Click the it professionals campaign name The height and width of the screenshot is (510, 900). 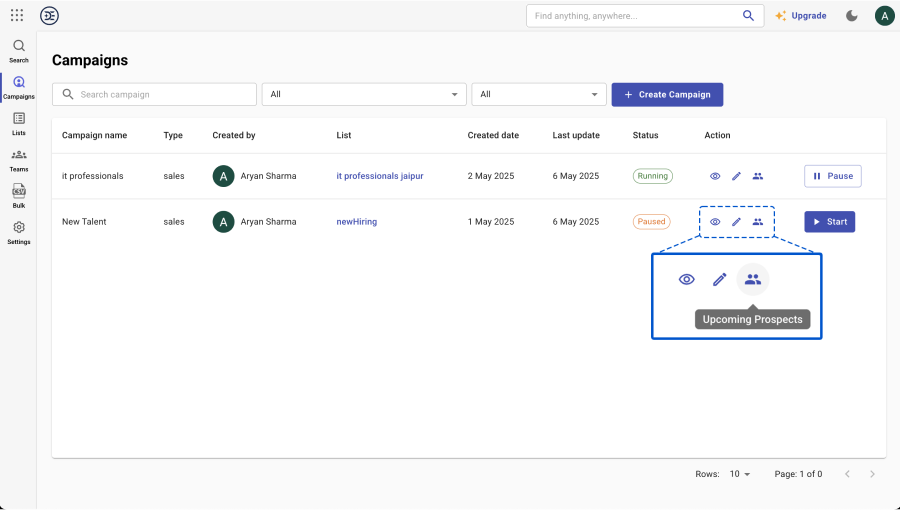[x=92, y=176]
